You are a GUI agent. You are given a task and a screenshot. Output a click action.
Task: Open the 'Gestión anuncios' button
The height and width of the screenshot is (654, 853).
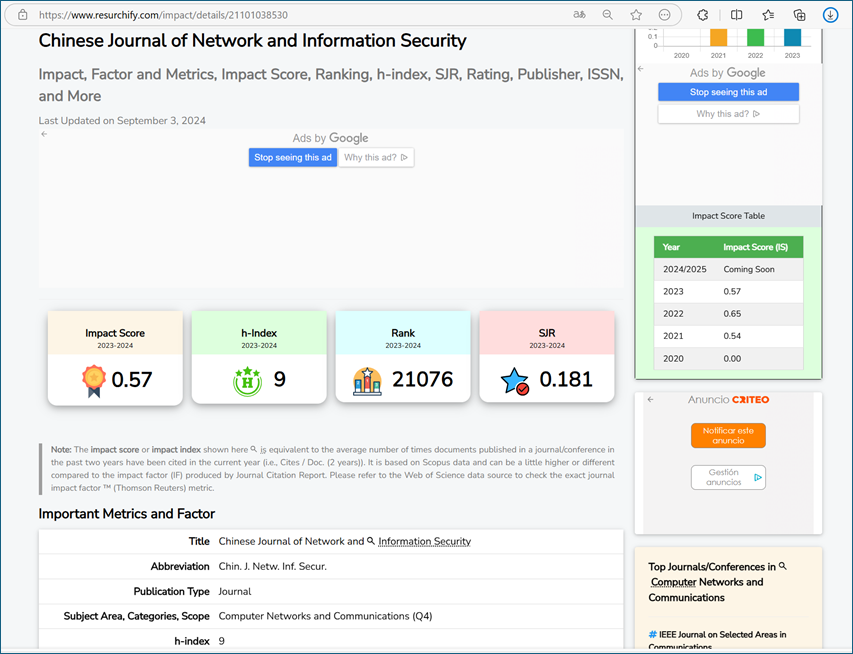point(727,477)
